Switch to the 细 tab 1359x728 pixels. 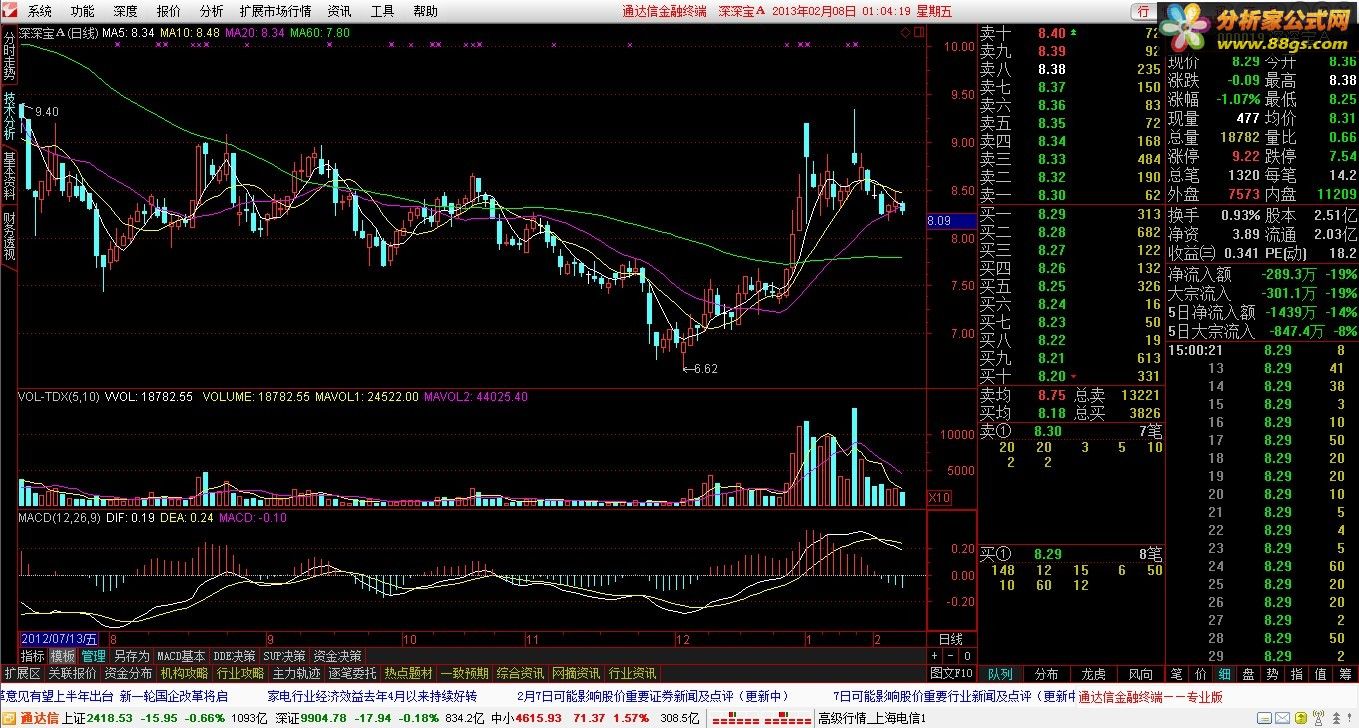[1224, 674]
